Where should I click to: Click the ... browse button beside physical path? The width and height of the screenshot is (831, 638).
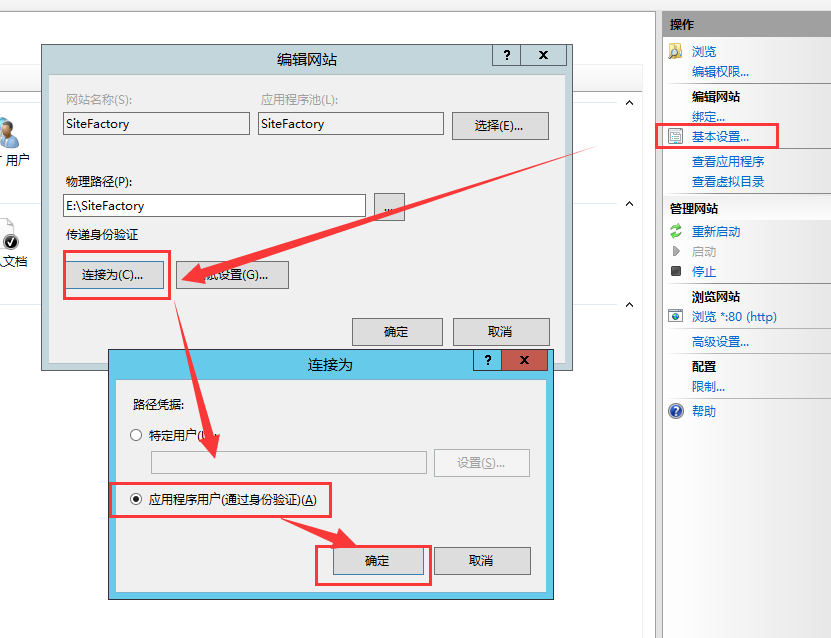coord(389,207)
